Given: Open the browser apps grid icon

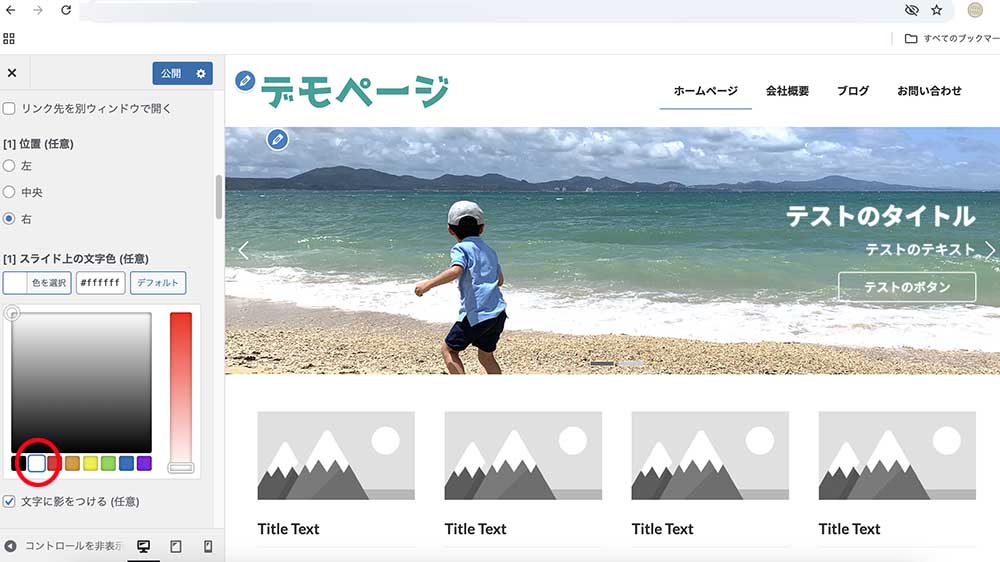Looking at the screenshot, I should point(9,39).
